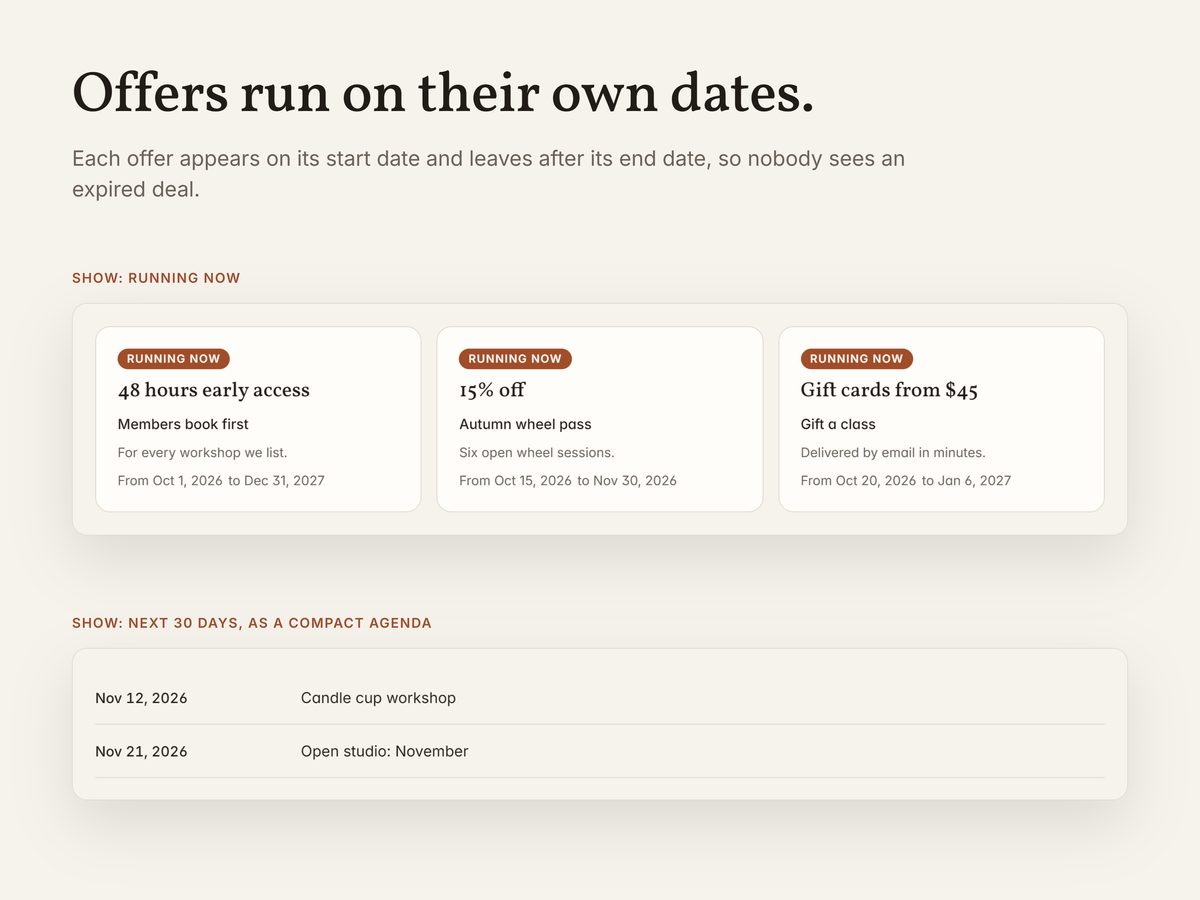
Task: Click the date "From Oct 1, 2026"
Action: [170, 481]
